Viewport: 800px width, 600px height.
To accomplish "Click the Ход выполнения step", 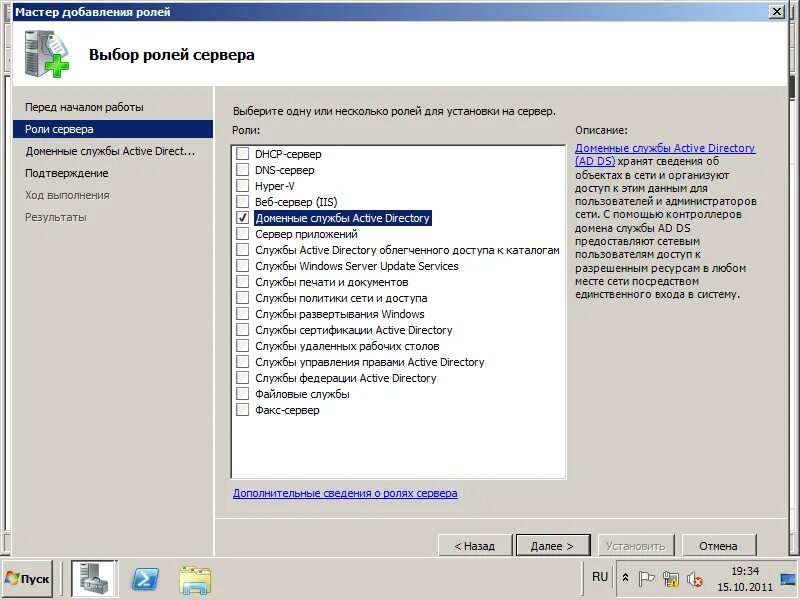I will coord(67,195).
